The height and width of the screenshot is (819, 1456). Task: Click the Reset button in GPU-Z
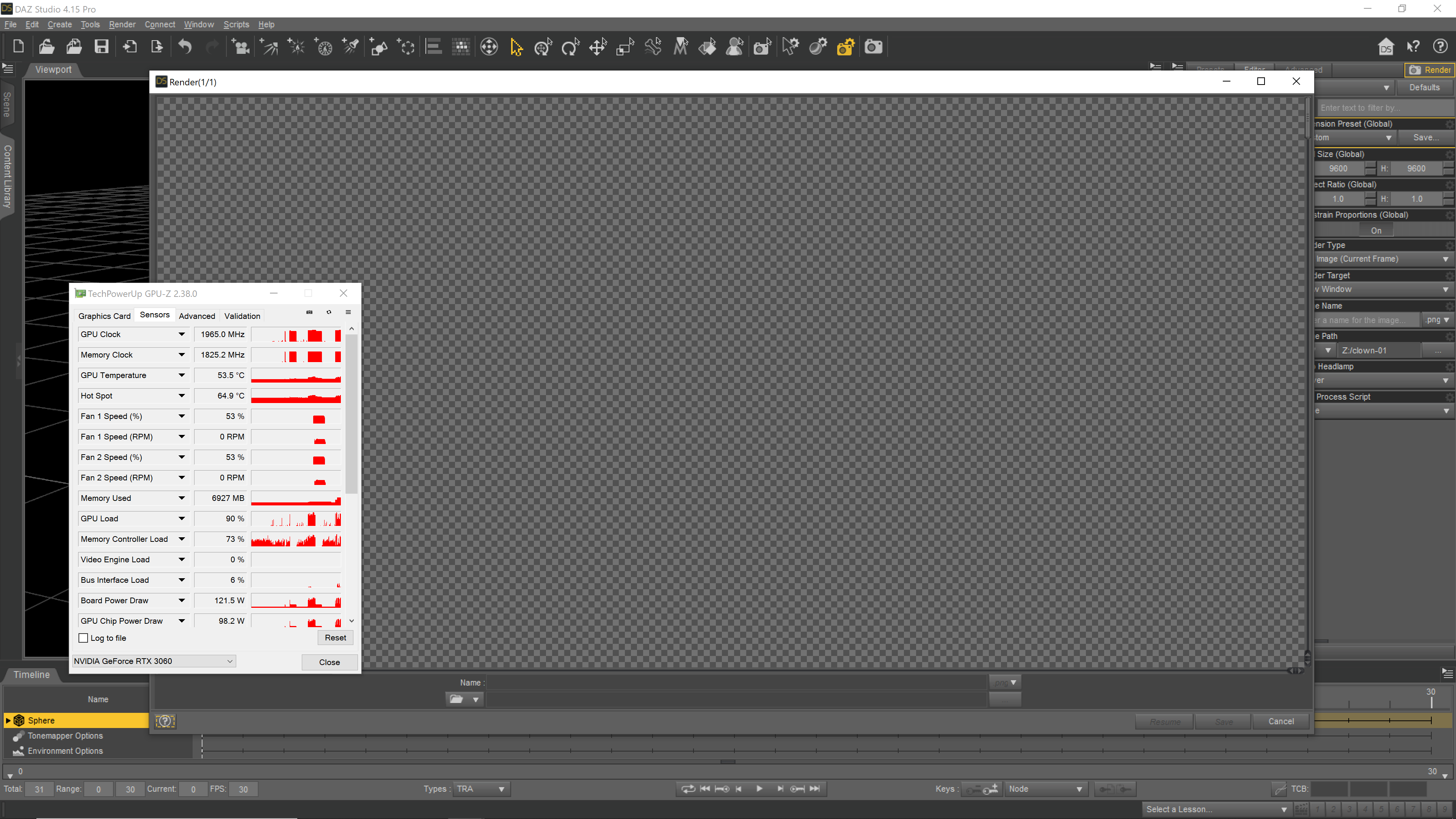pyautogui.click(x=335, y=637)
